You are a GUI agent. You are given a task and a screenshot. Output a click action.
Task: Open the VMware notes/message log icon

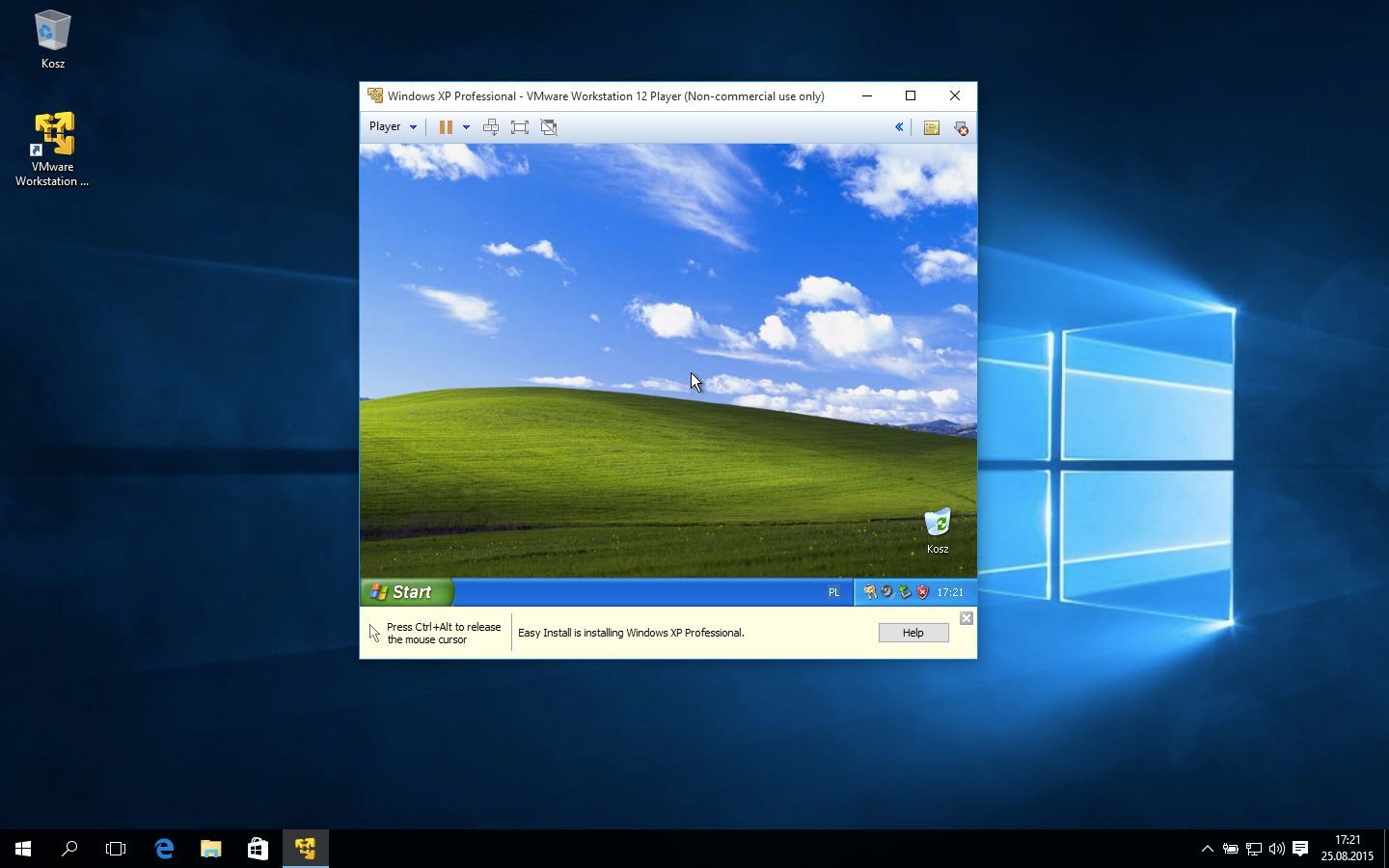tap(931, 127)
